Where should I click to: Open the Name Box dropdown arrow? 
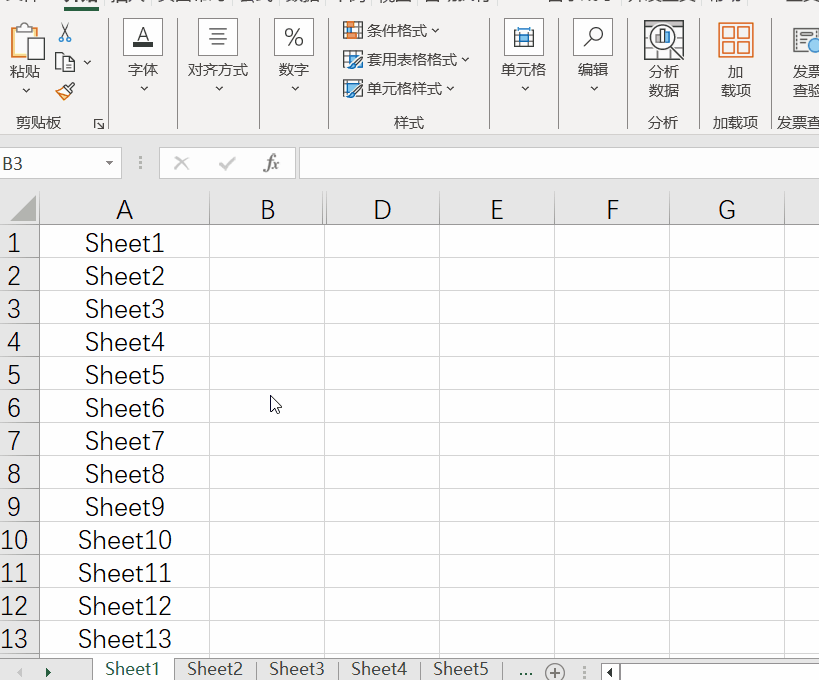pos(109,163)
